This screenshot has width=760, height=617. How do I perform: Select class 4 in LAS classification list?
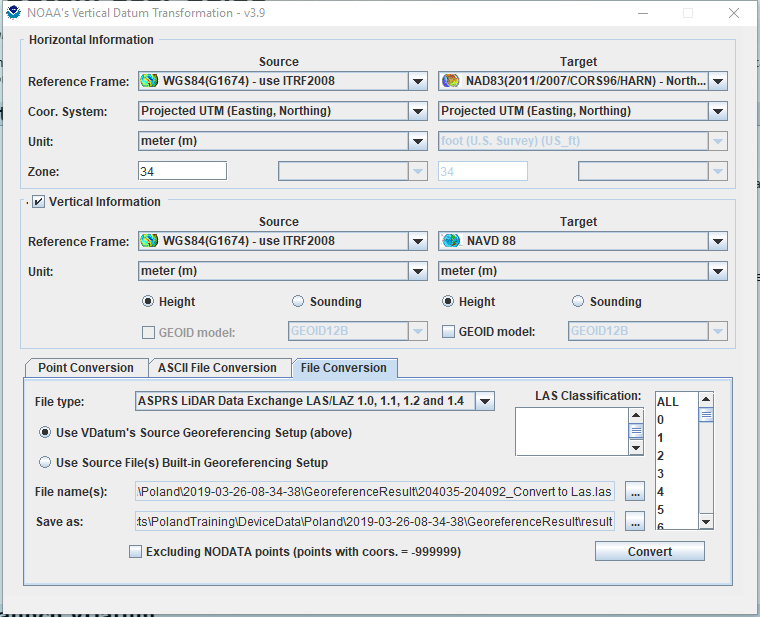click(x=677, y=491)
